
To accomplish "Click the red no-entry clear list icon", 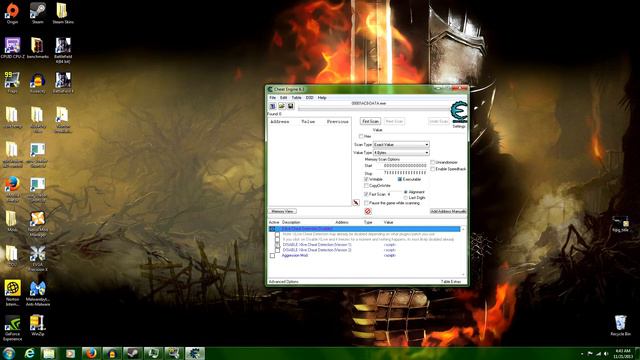I will (368, 211).
